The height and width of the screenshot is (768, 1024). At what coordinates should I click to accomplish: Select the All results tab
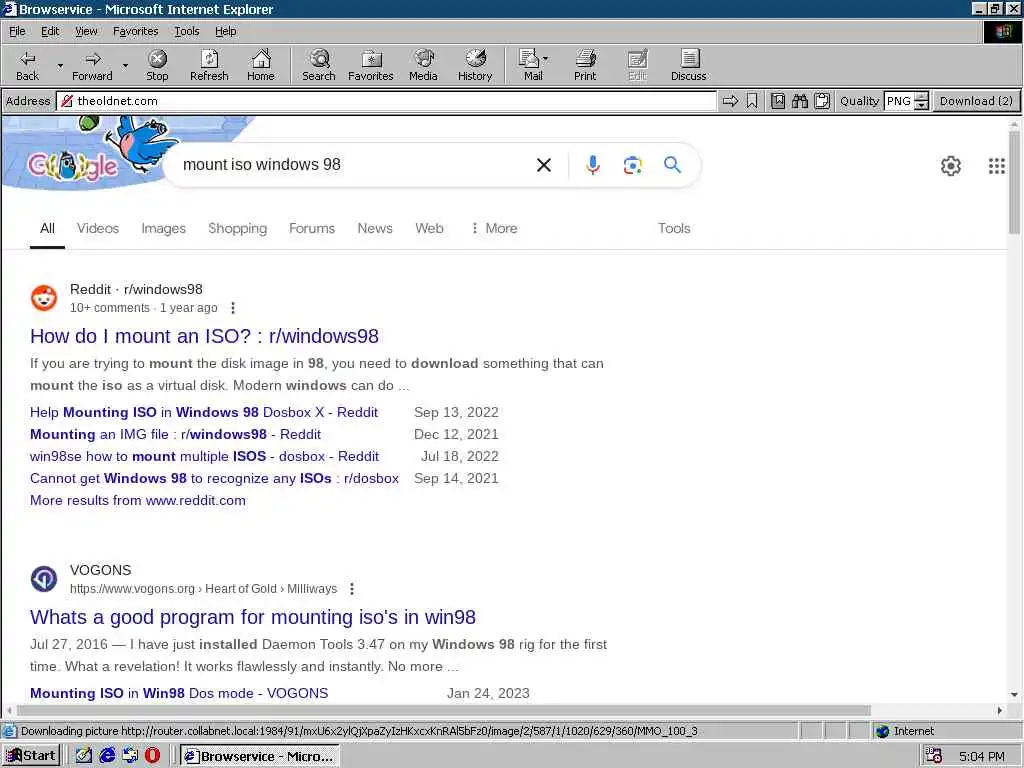point(47,228)
